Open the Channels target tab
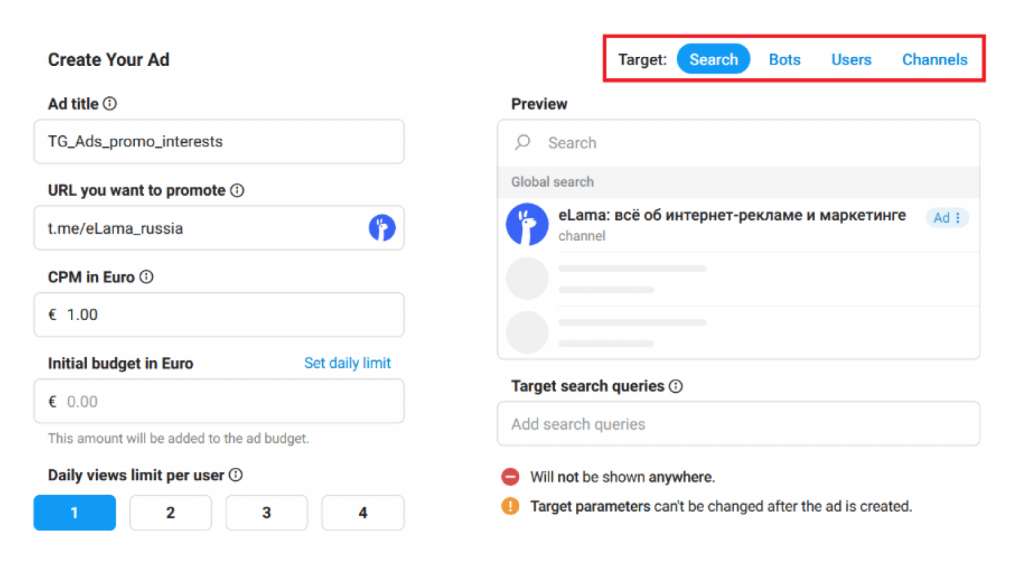1024x576 pixels. coord(935,59)
